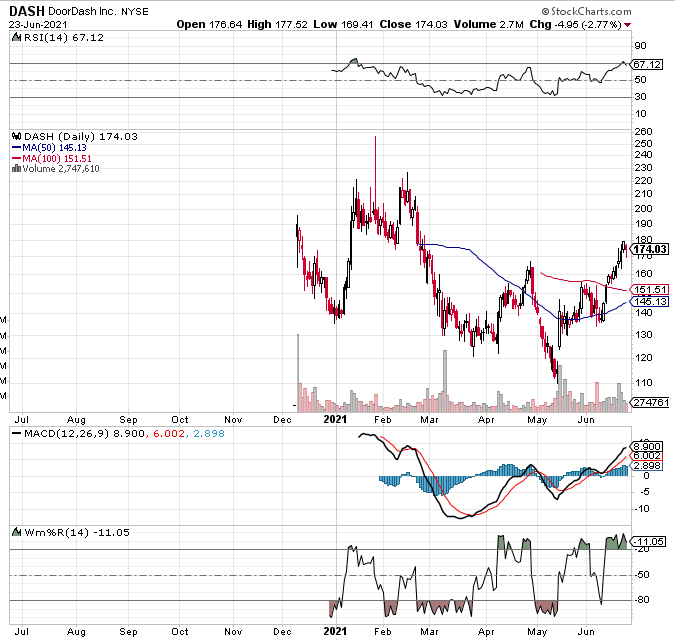Screen dimensions: 675x644
Task: Click the 90 level on RSI axis
Action: [x=641, y=46]
